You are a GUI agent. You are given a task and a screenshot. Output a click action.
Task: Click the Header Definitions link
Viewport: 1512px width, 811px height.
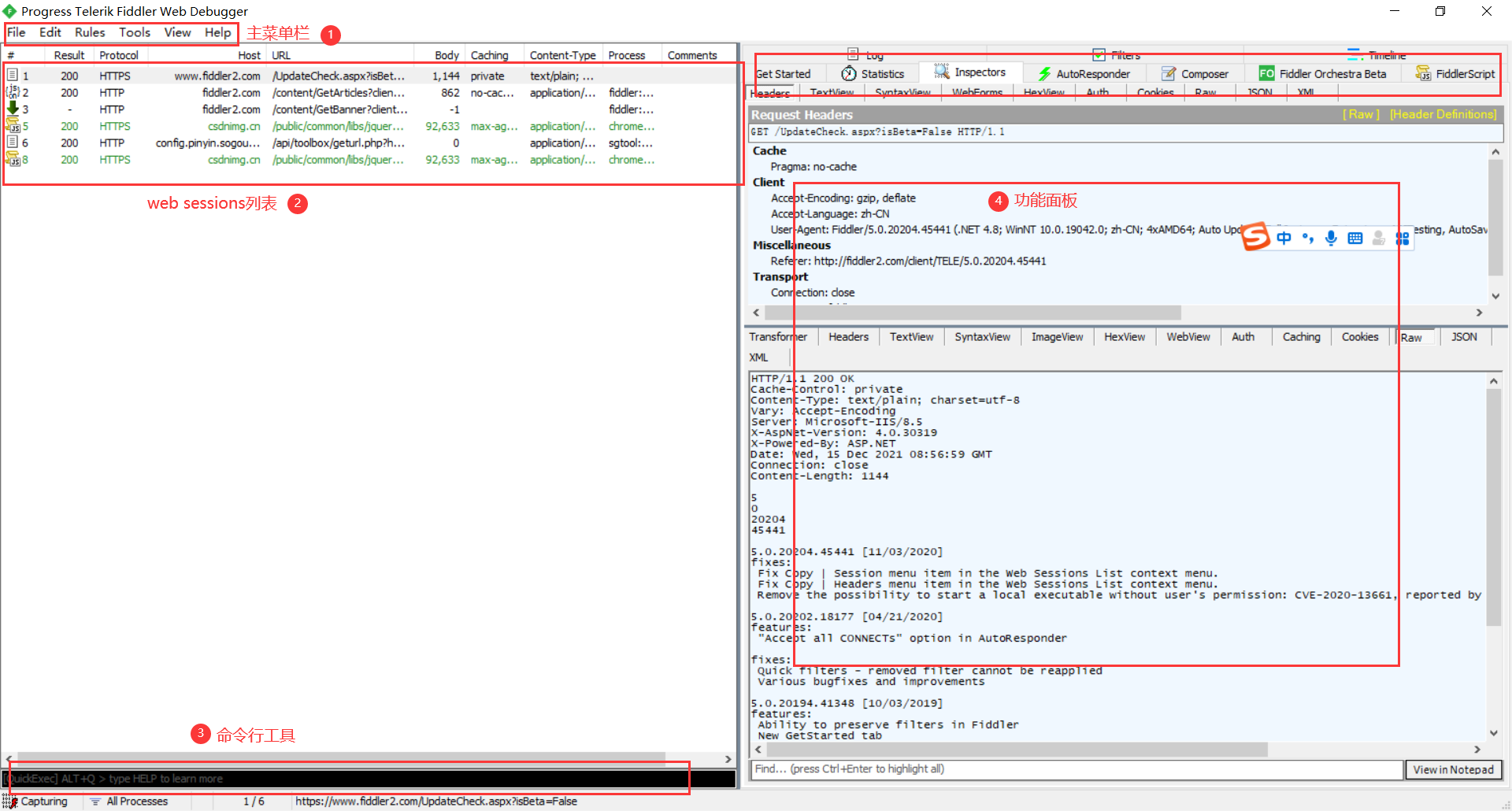pyautogui.click(x=1443, y=114)
